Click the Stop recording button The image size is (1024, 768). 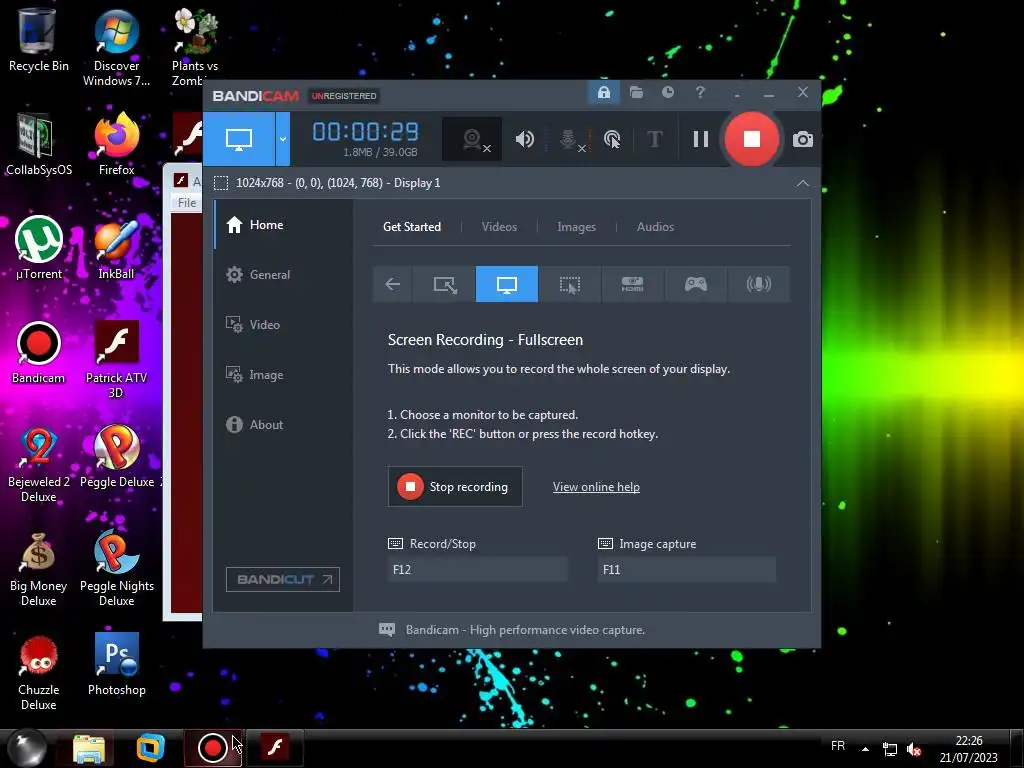point(455,487)
